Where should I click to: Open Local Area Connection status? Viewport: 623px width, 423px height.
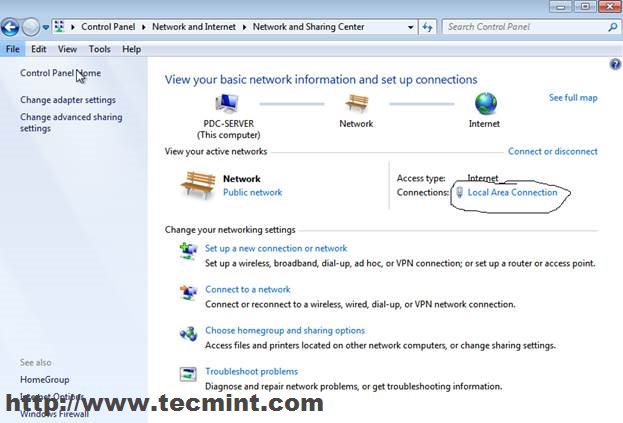[513, 192]
